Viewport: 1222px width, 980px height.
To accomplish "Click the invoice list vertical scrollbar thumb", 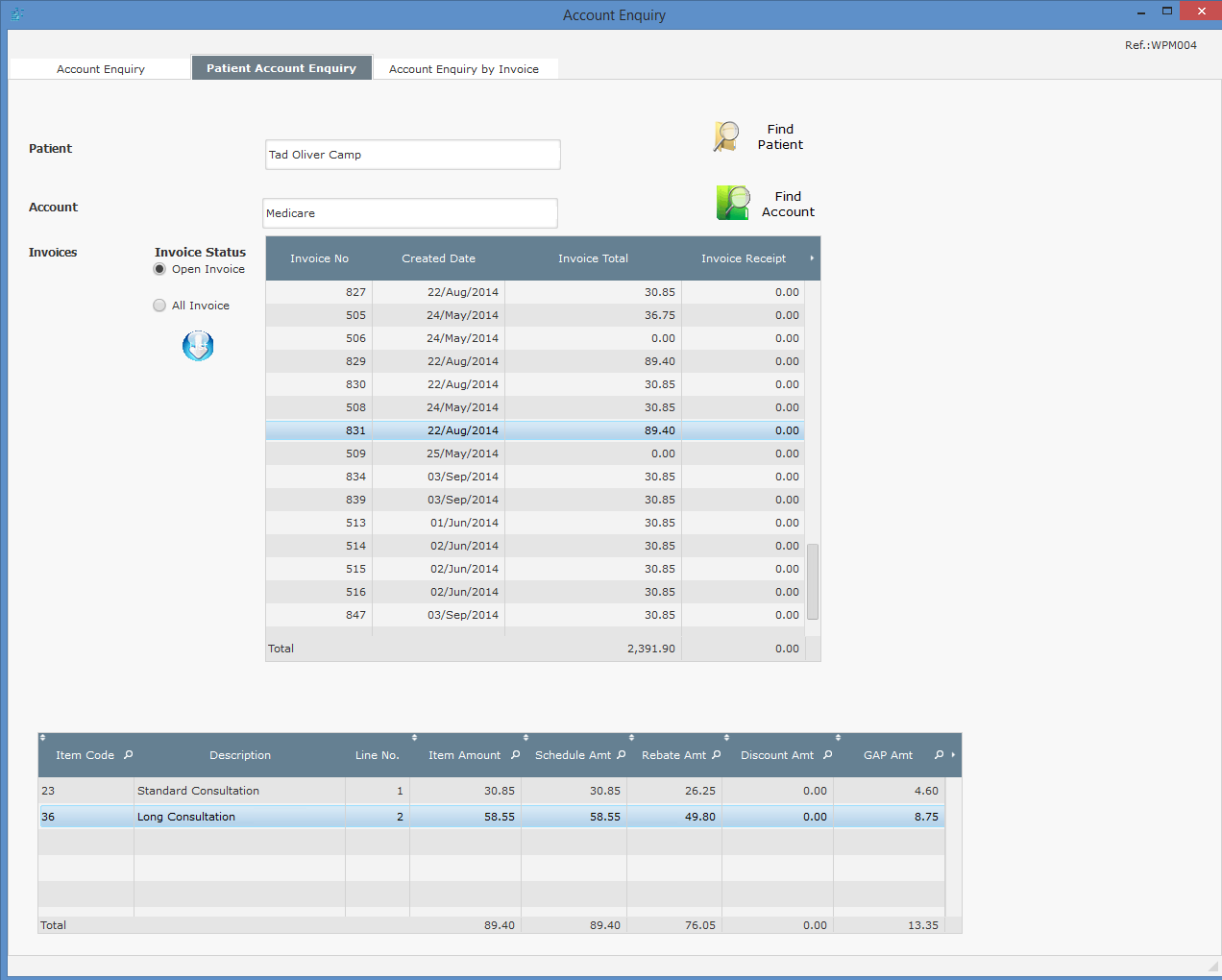I will pyautogui.click(x=813, y=582).
